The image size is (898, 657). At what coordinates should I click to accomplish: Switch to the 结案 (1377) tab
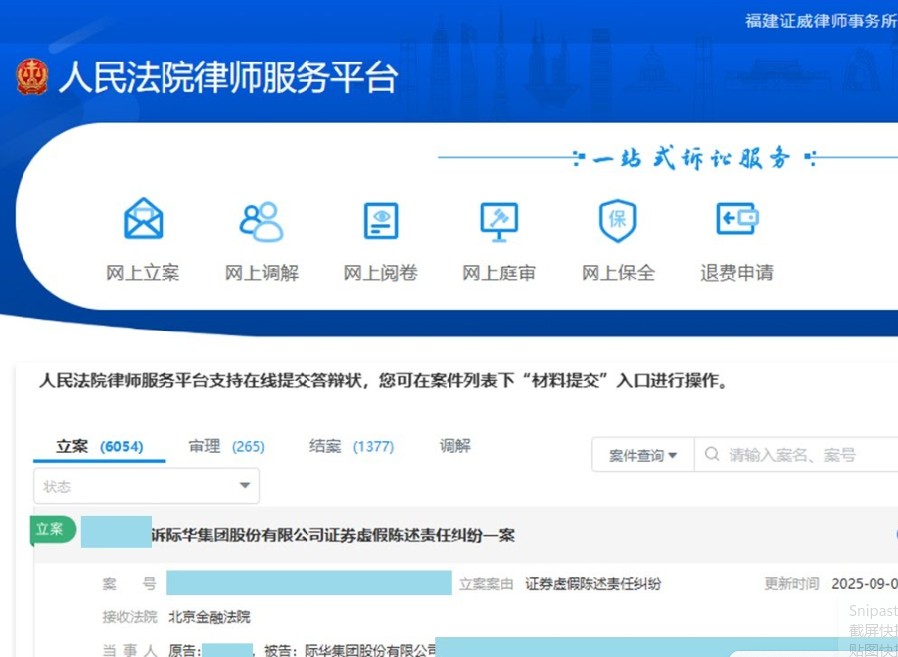(x=351, y=446)
